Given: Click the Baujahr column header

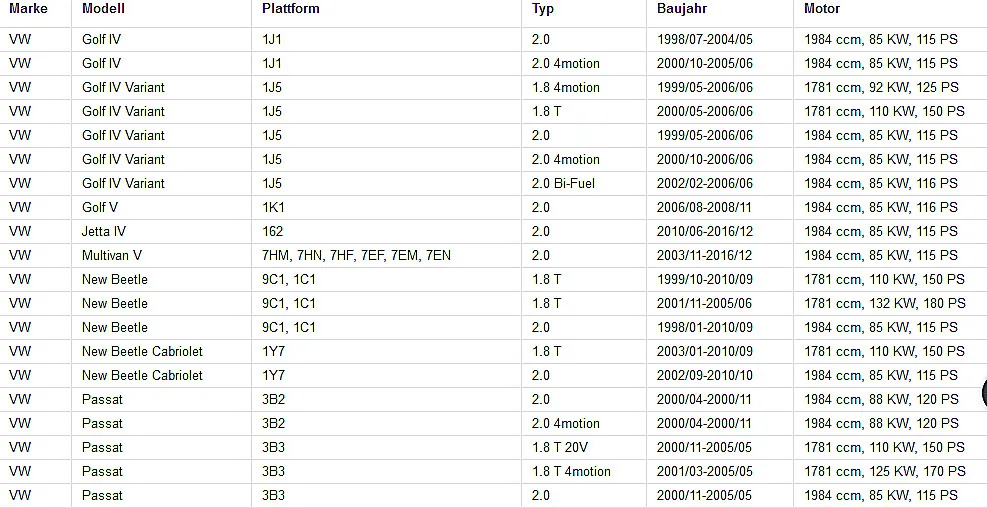Looking at the screenshot, I should click(682, 9).
